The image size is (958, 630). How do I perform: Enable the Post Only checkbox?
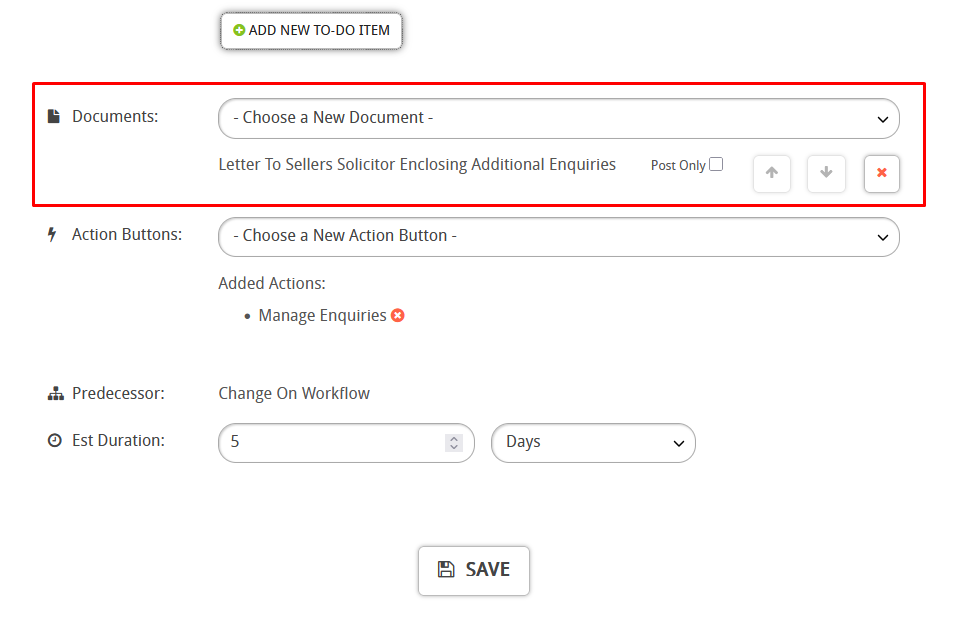click(716, 165)
